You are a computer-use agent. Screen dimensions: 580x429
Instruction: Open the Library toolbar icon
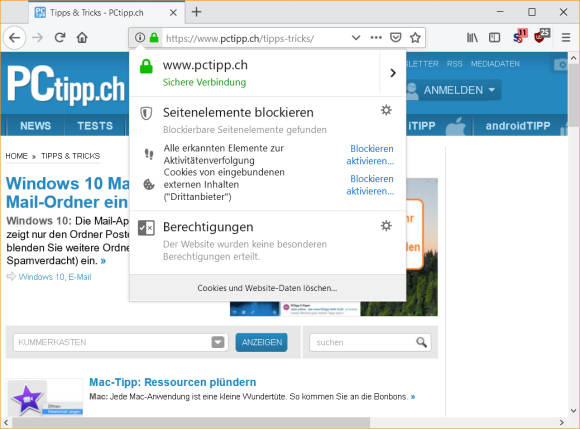click(472, 37)
